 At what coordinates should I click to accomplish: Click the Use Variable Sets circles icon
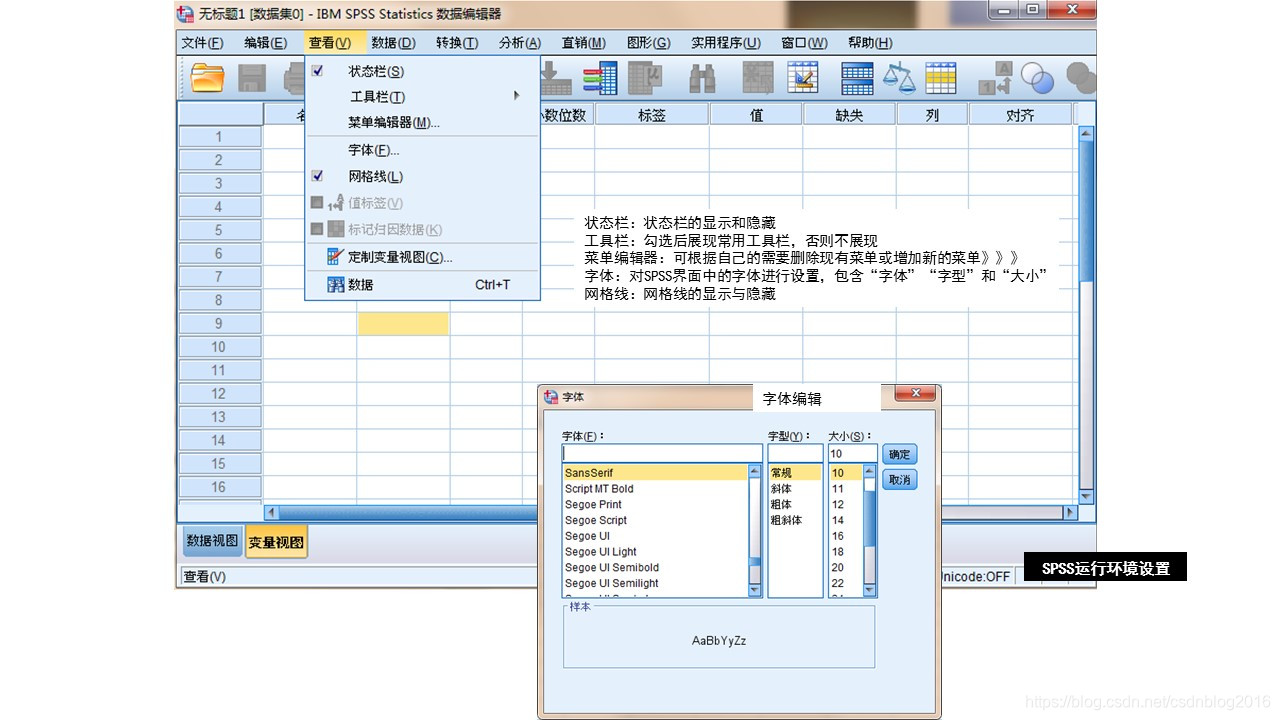[x=1037, y=78]
